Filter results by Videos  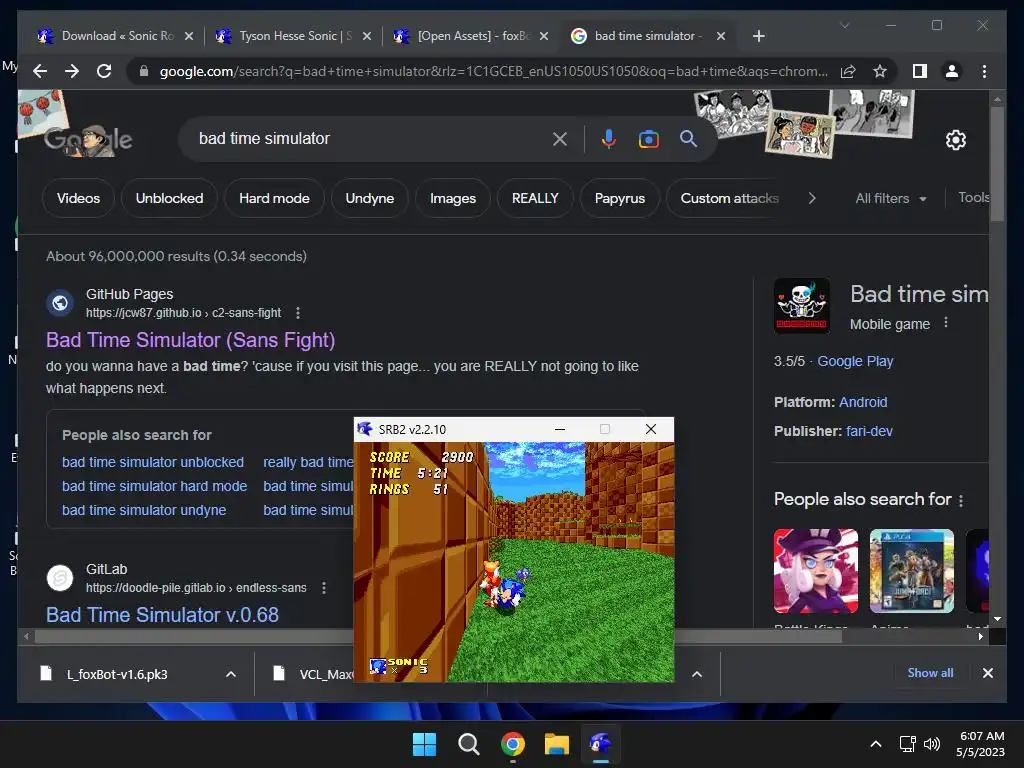[78, 198]
